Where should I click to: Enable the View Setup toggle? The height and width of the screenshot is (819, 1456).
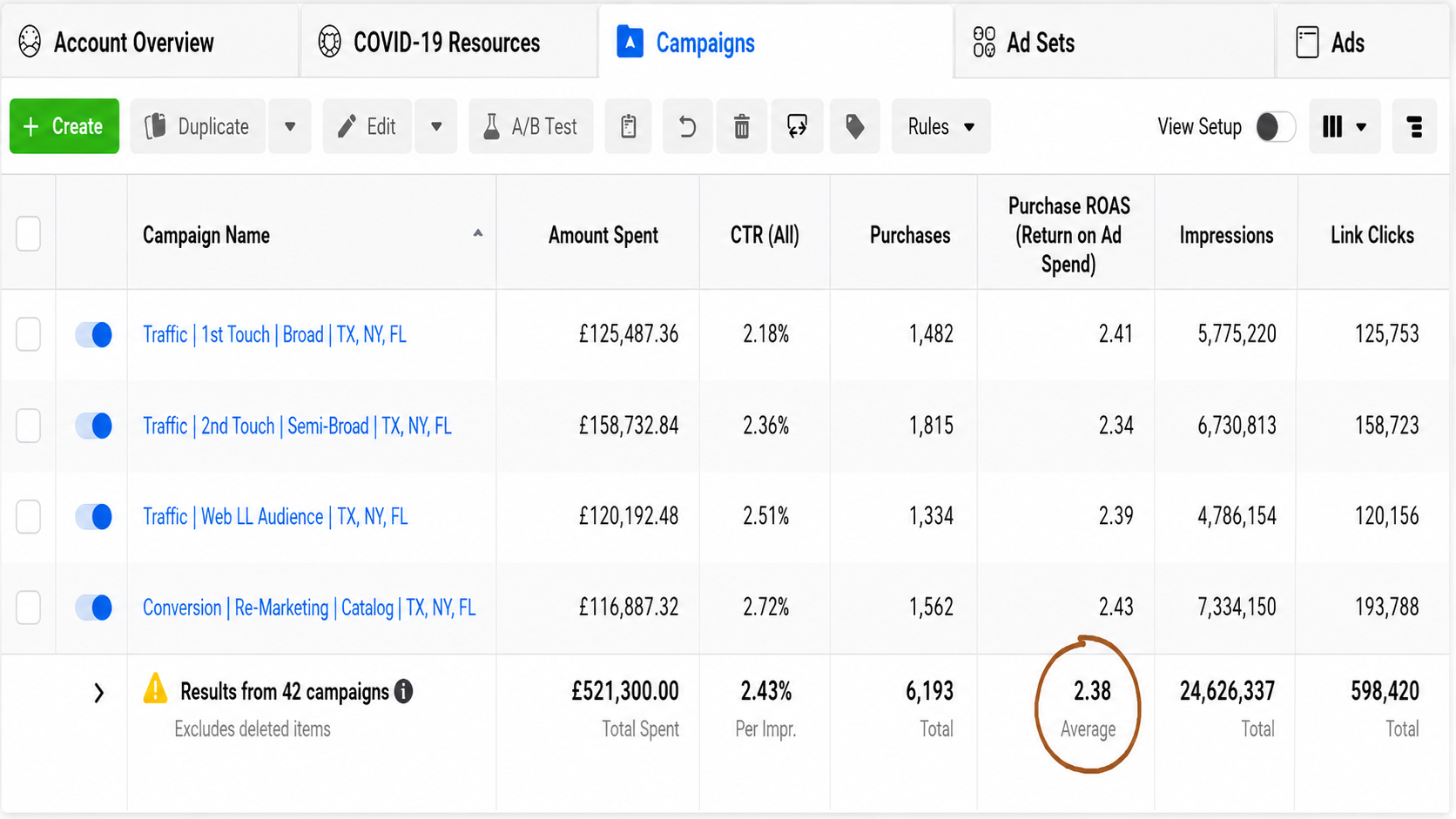(x=1276, y=127)
